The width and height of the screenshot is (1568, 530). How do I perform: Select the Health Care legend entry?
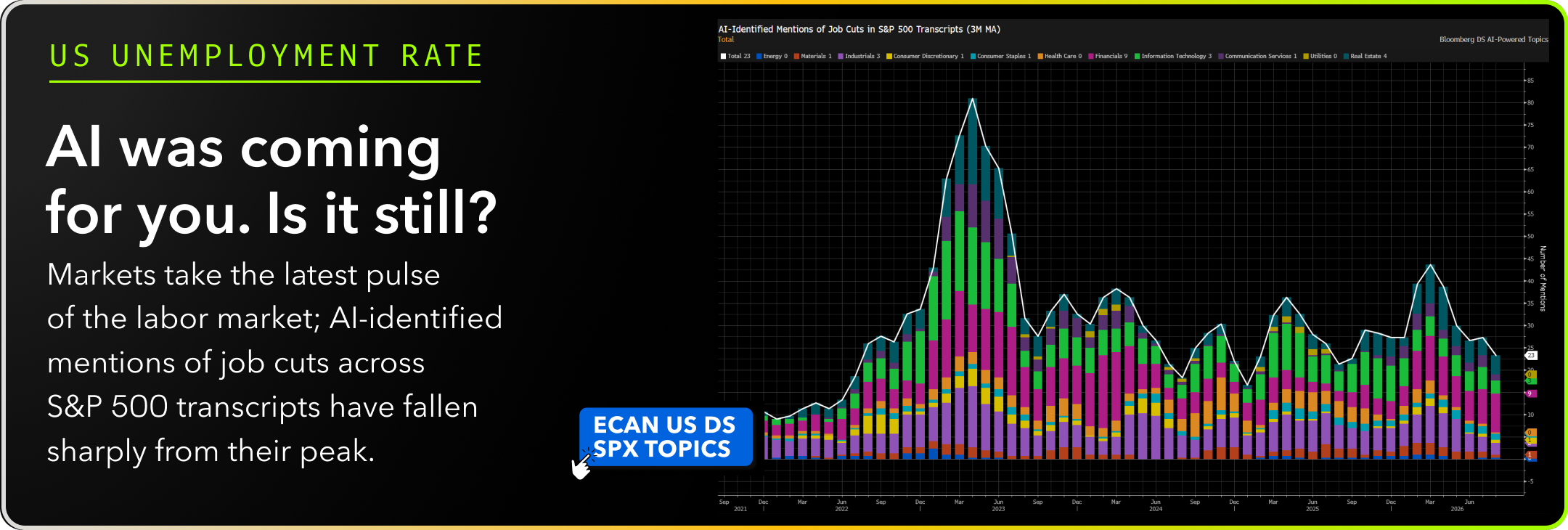pos(1059,56)
